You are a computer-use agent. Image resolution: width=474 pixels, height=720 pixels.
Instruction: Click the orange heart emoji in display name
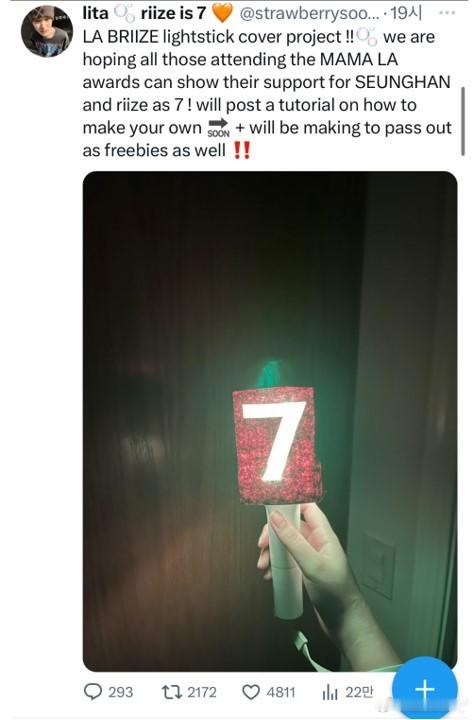point(223,14)
